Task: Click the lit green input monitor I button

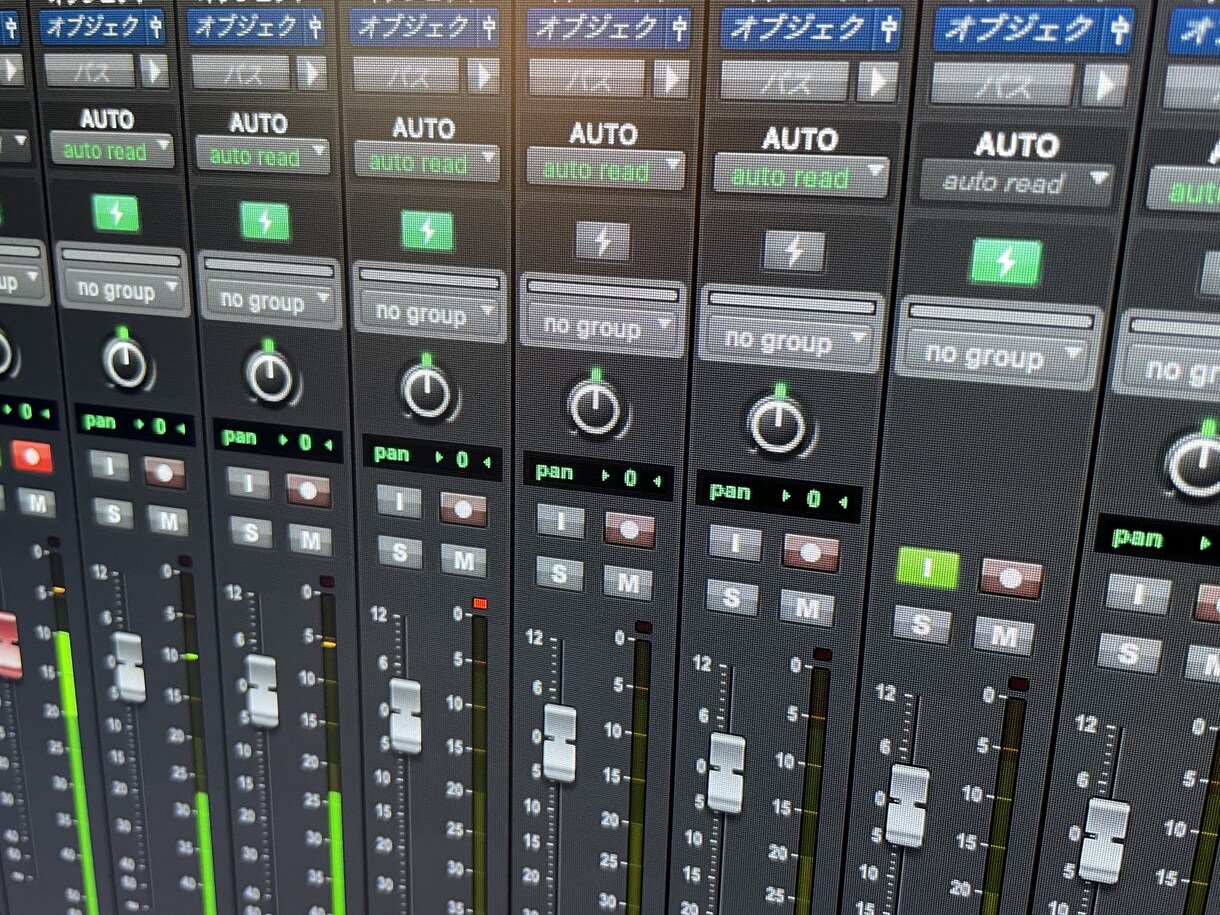Action: 927,569
